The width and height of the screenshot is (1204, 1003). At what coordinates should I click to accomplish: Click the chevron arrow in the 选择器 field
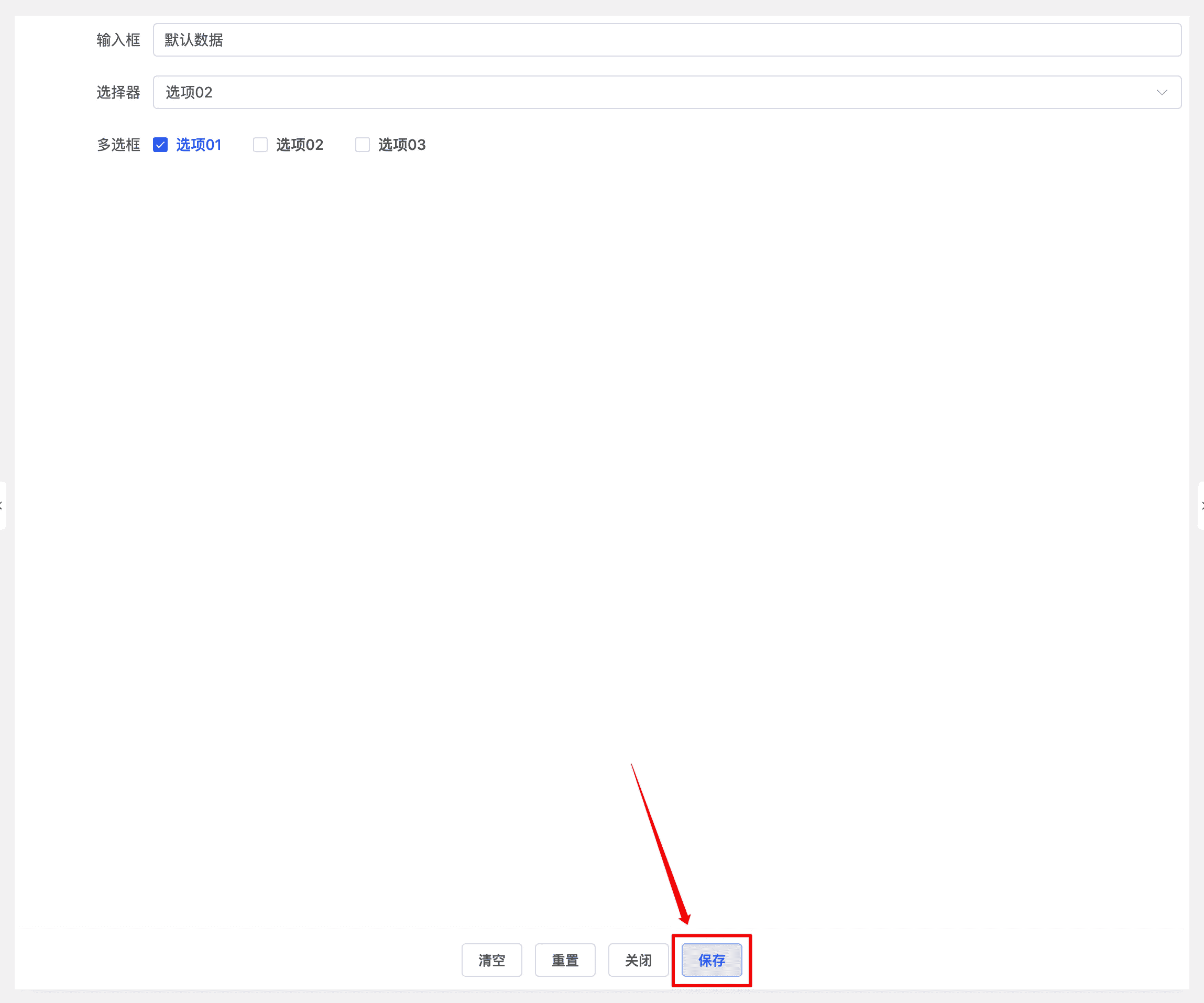pos(1162,92)
